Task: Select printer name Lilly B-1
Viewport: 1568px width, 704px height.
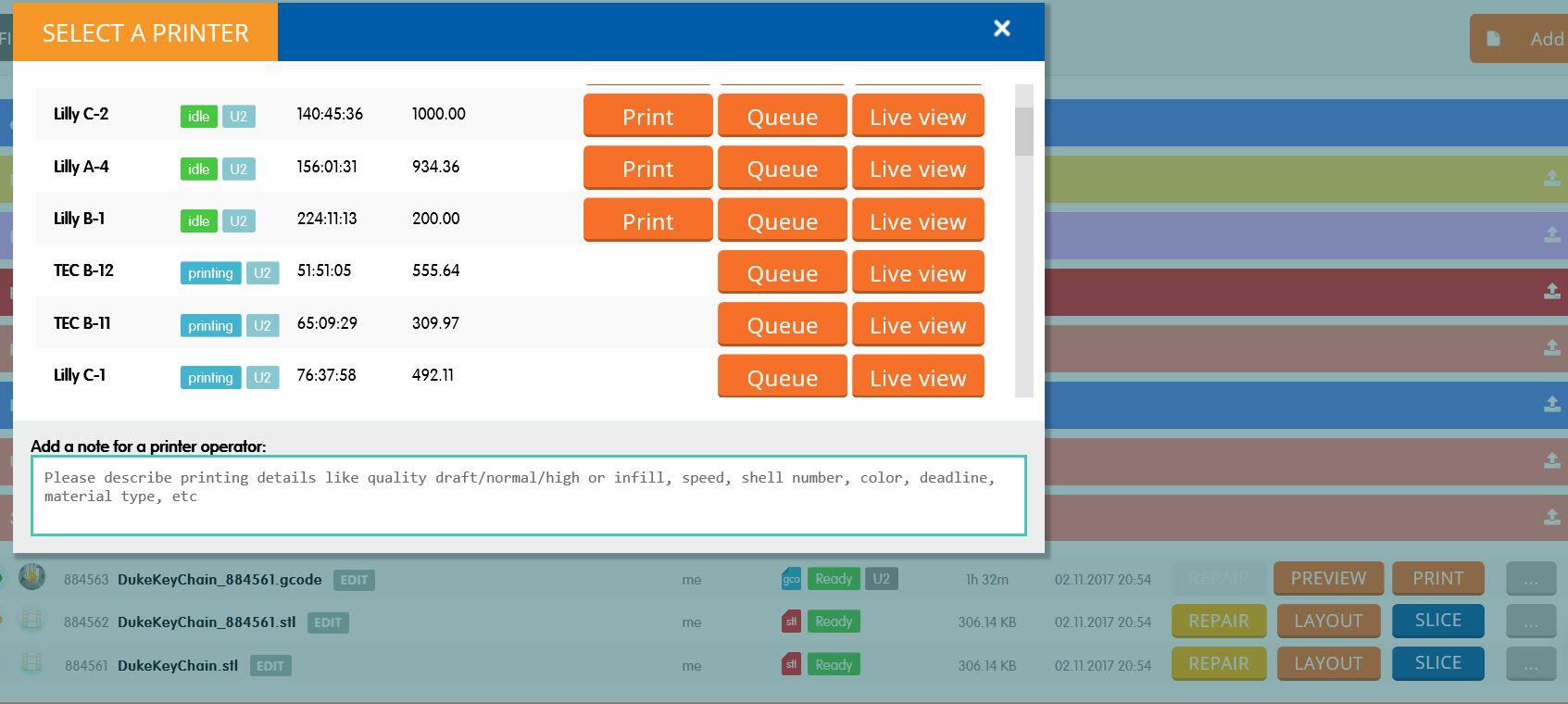Action: (x=79, y=219)
